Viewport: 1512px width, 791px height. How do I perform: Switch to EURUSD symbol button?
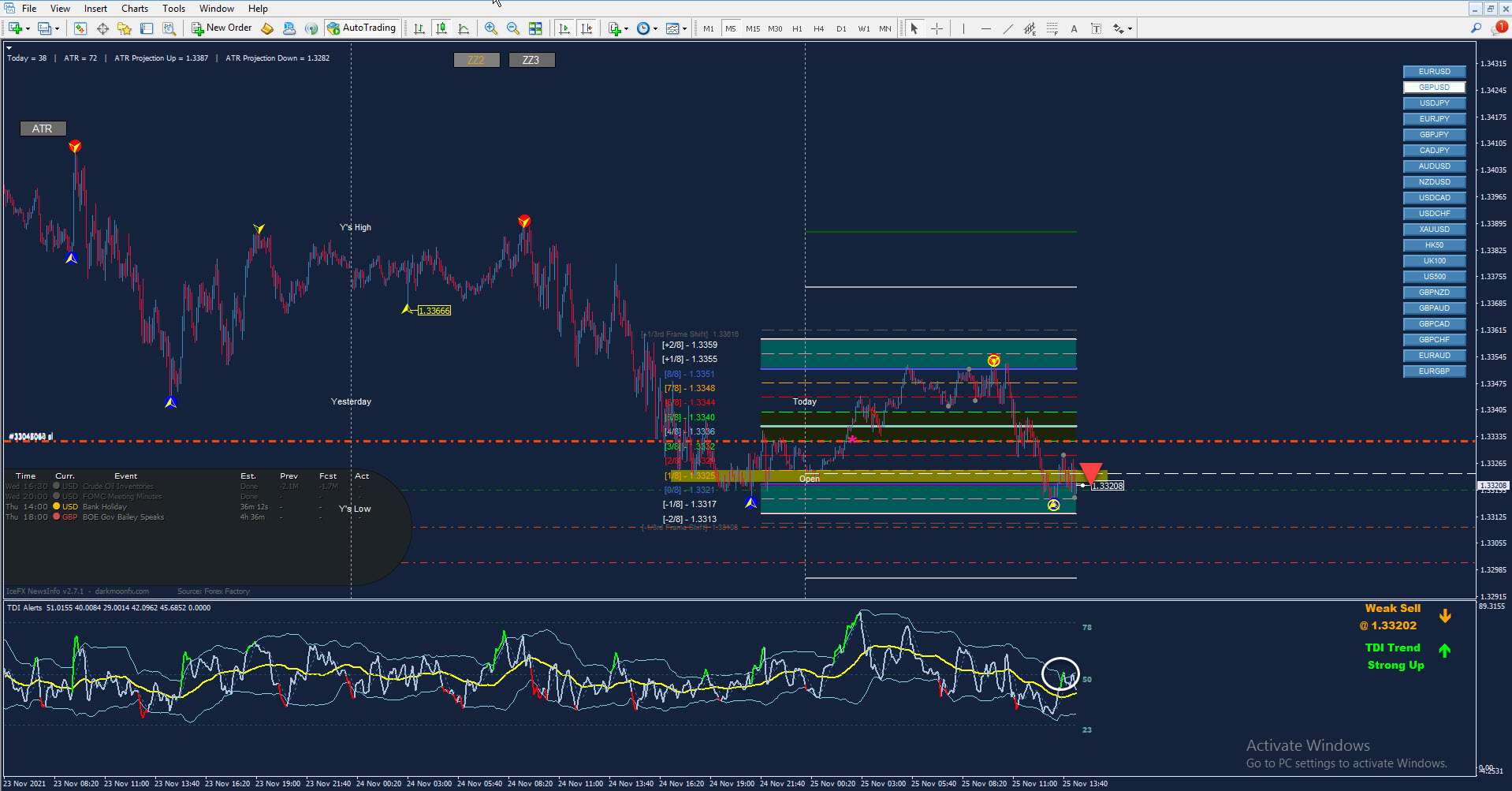click(x=1434, y=72)
